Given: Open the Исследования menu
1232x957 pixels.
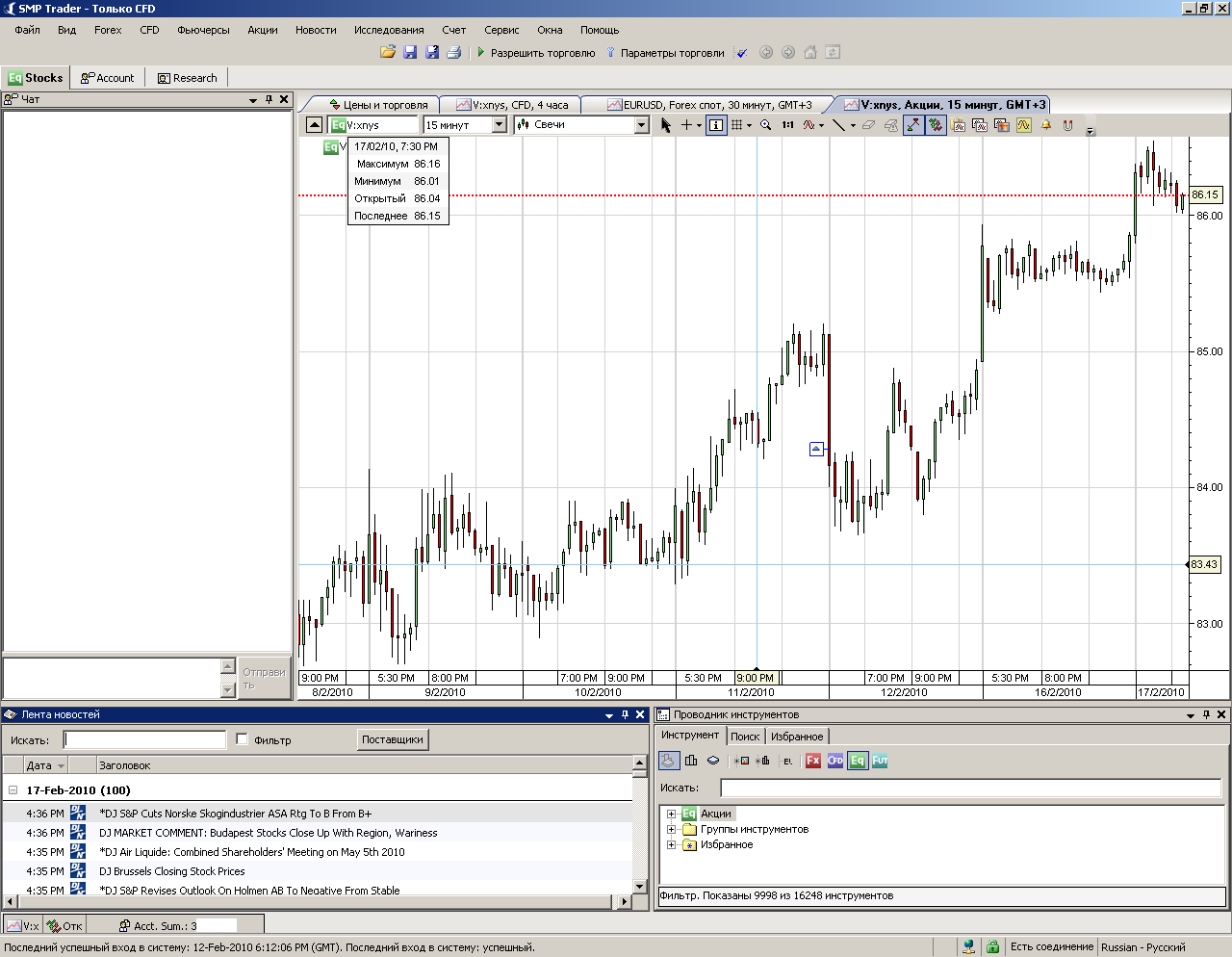Looking at the screenshot, I should point(388,30).
